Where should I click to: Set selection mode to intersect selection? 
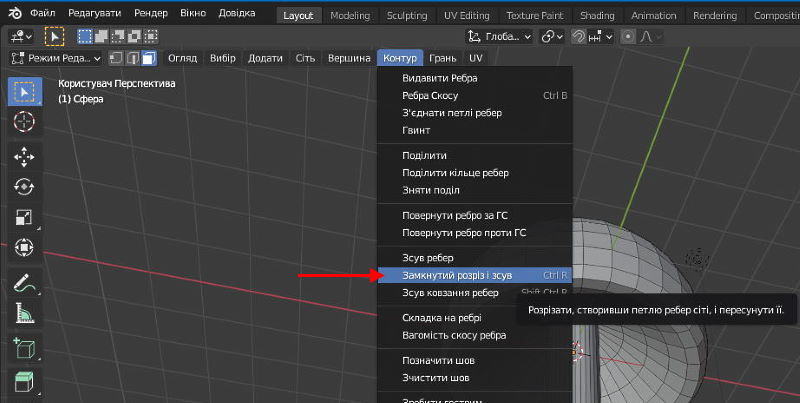(151, 36)
